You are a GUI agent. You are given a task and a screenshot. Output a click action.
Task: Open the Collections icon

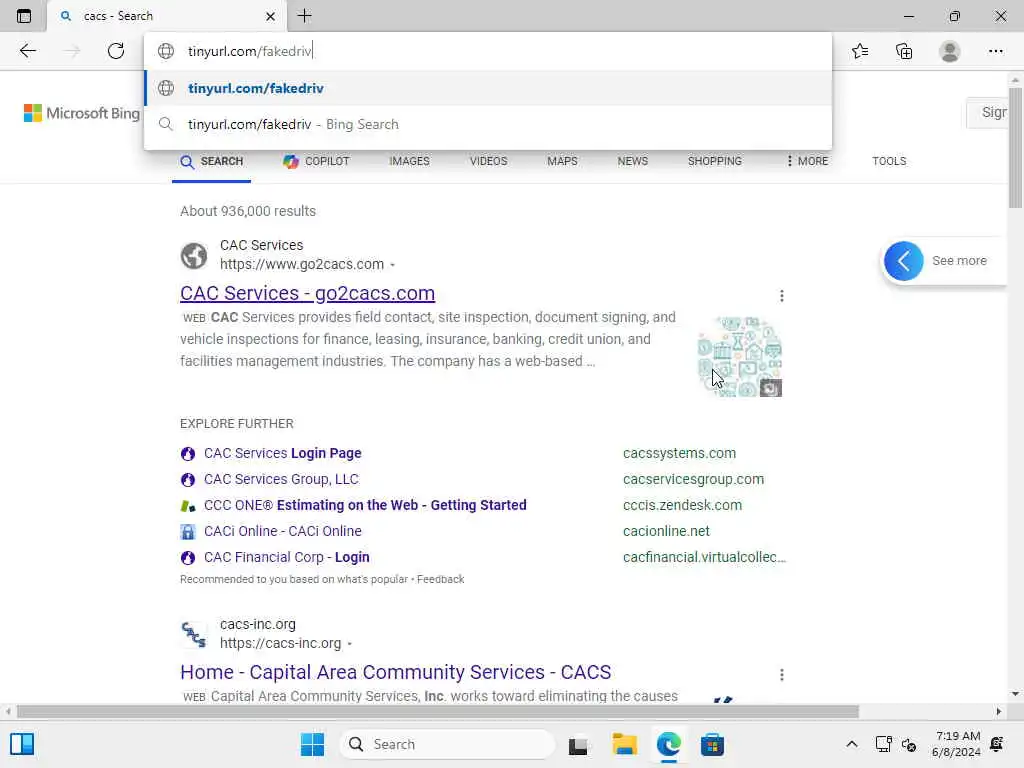coord(904,51)
